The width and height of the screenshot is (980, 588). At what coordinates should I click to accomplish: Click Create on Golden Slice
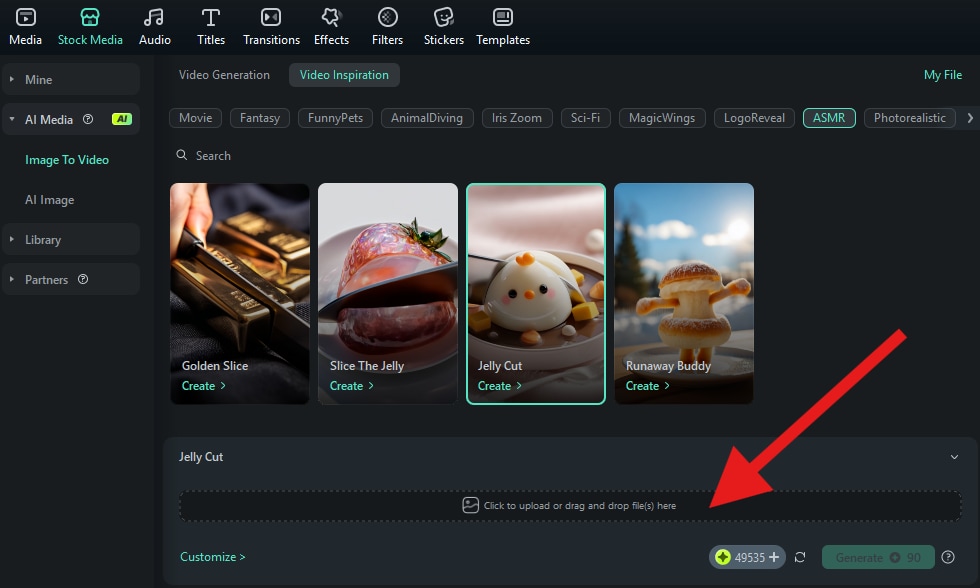point(204,386)
